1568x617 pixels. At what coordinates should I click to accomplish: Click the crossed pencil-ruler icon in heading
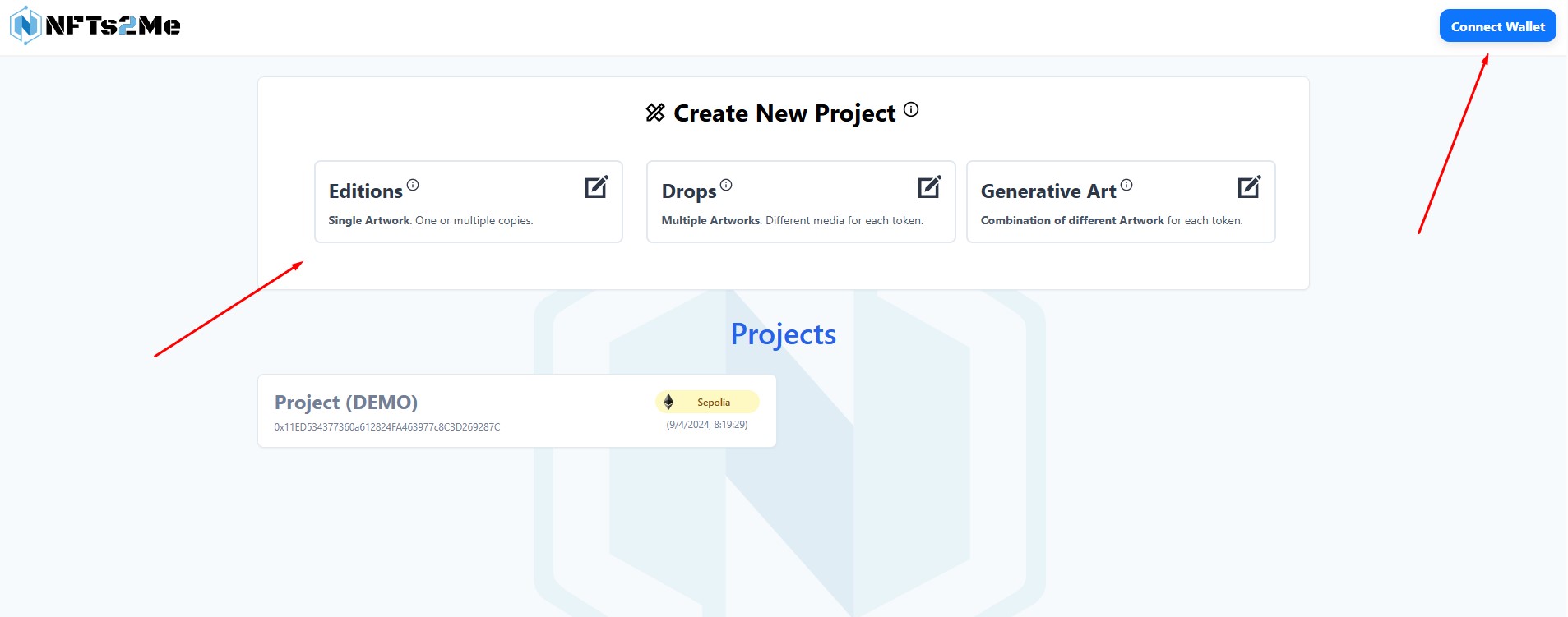click(x=654, y=113)
